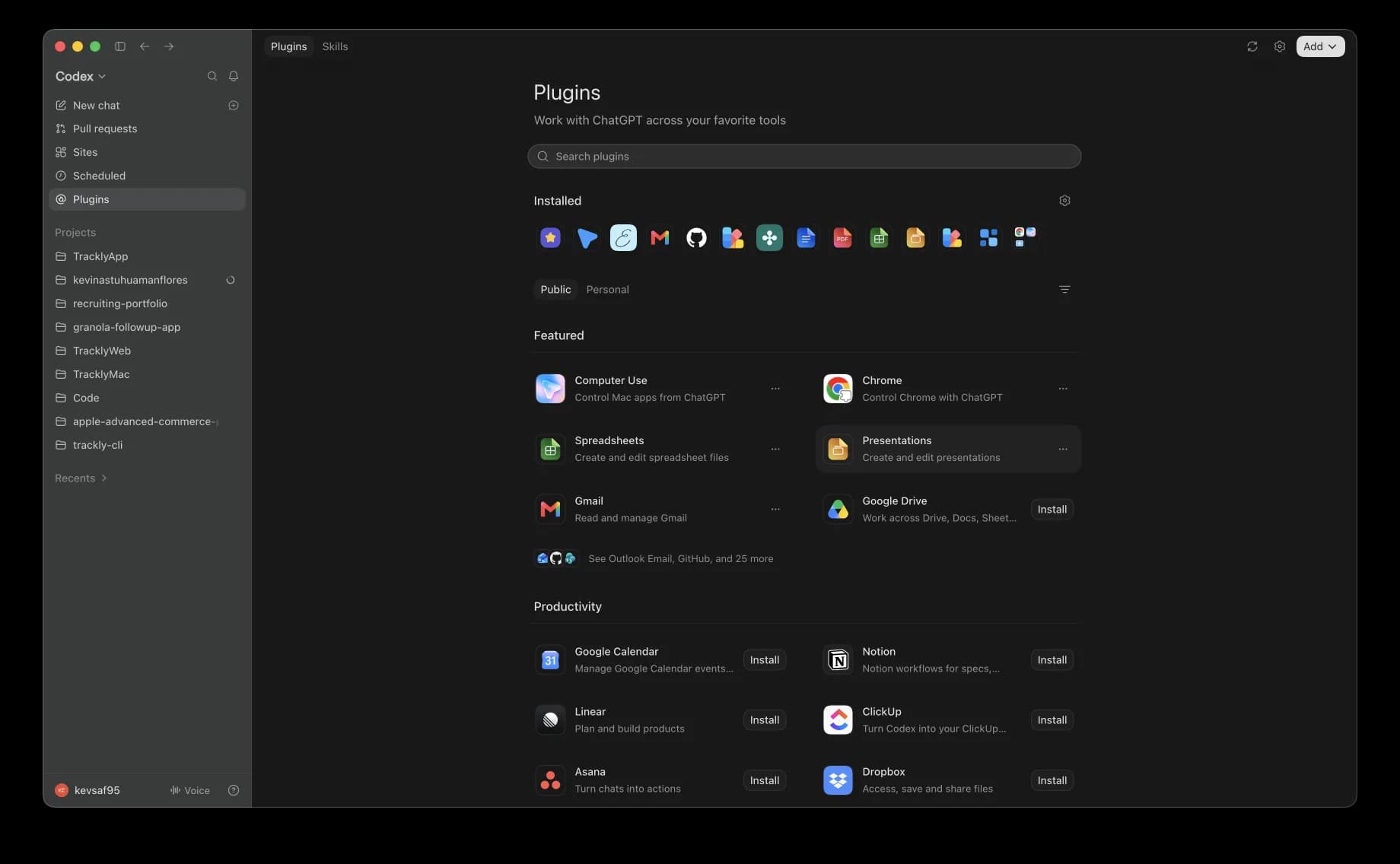Click the Dropbox plugin icon
The height and width of the screenshot is (864, 1400).
[838, 780]
